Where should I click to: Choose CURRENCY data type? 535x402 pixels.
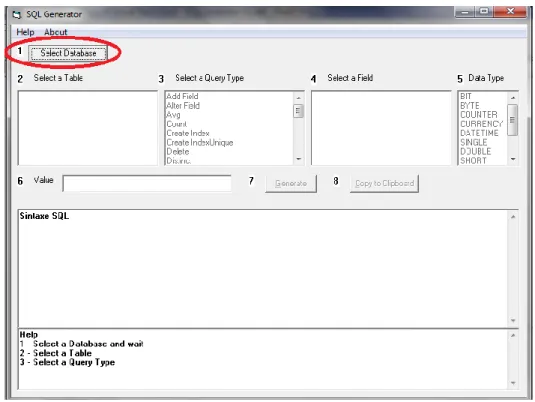click(481, 124)
